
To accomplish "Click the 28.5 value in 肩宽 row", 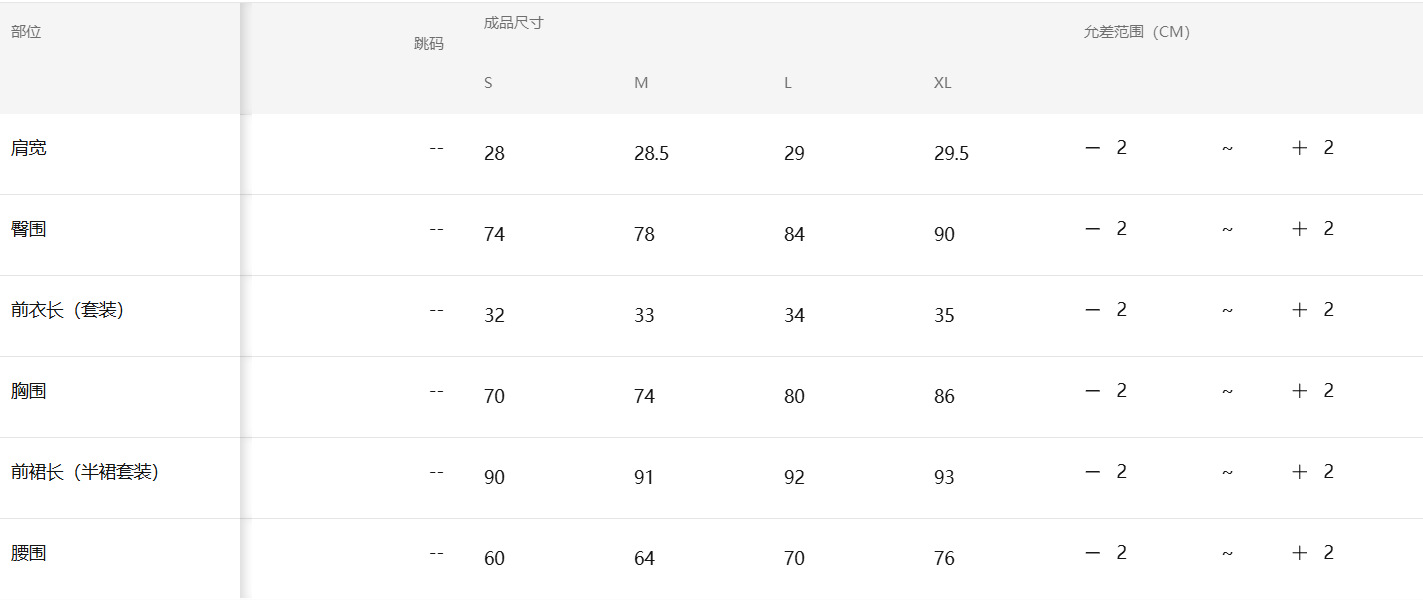I will [x=651, y=154].
